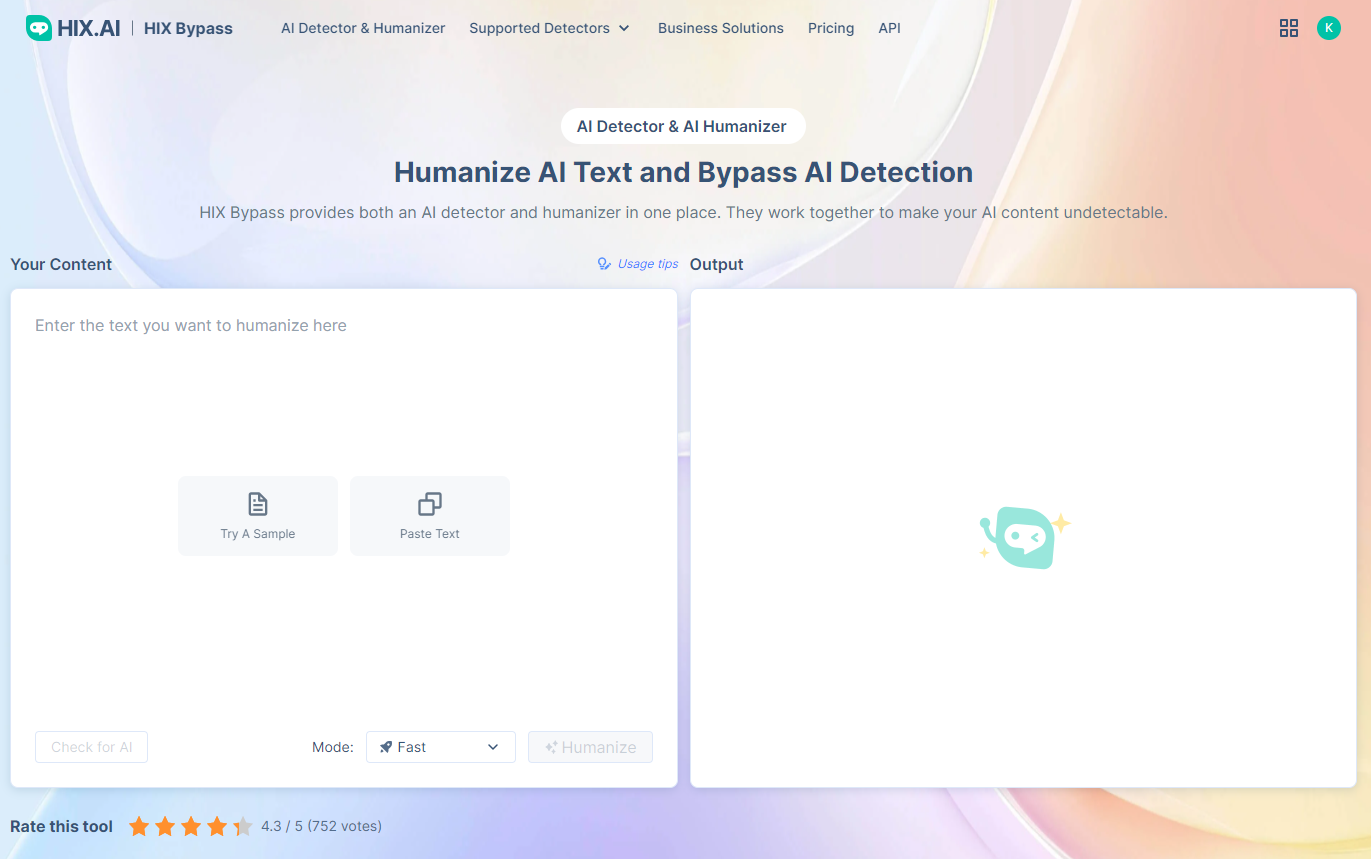Screen dimensions: 1371x859
Task: Click the HIX Bypass header link
Action: (188, 28)
